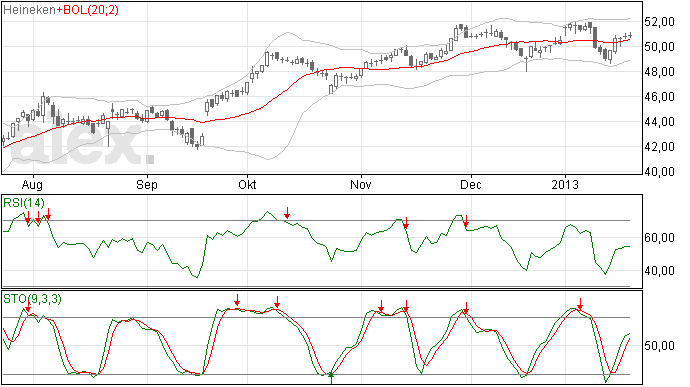Image resolution: width=690 pixels, height=387 pixels.
Task: Select the 60,00 value on RSI axis
Action: 659,238
